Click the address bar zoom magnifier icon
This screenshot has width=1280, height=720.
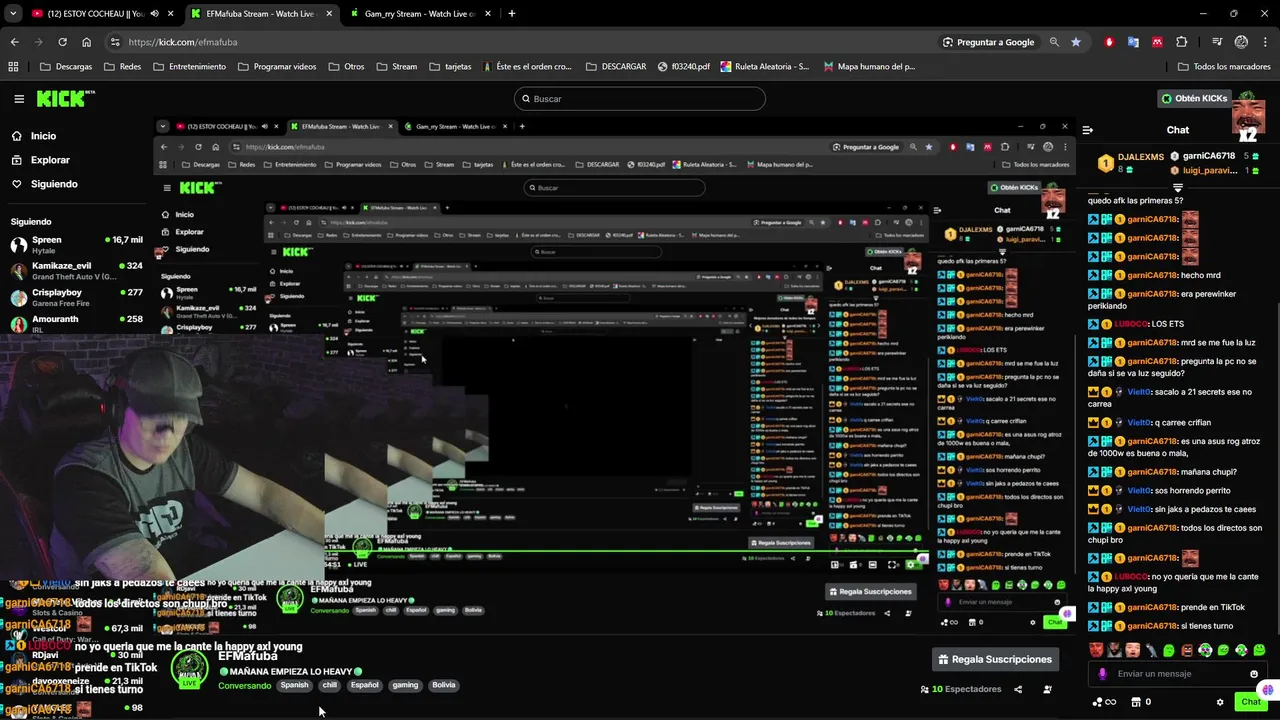[x=1054, y=42]
